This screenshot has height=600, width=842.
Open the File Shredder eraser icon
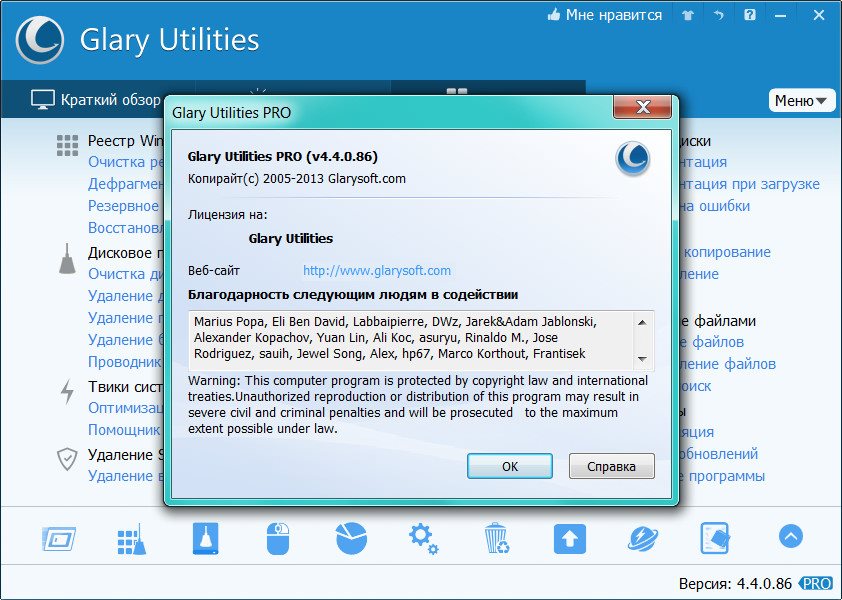pyautogui.click(x=715, y=538)
